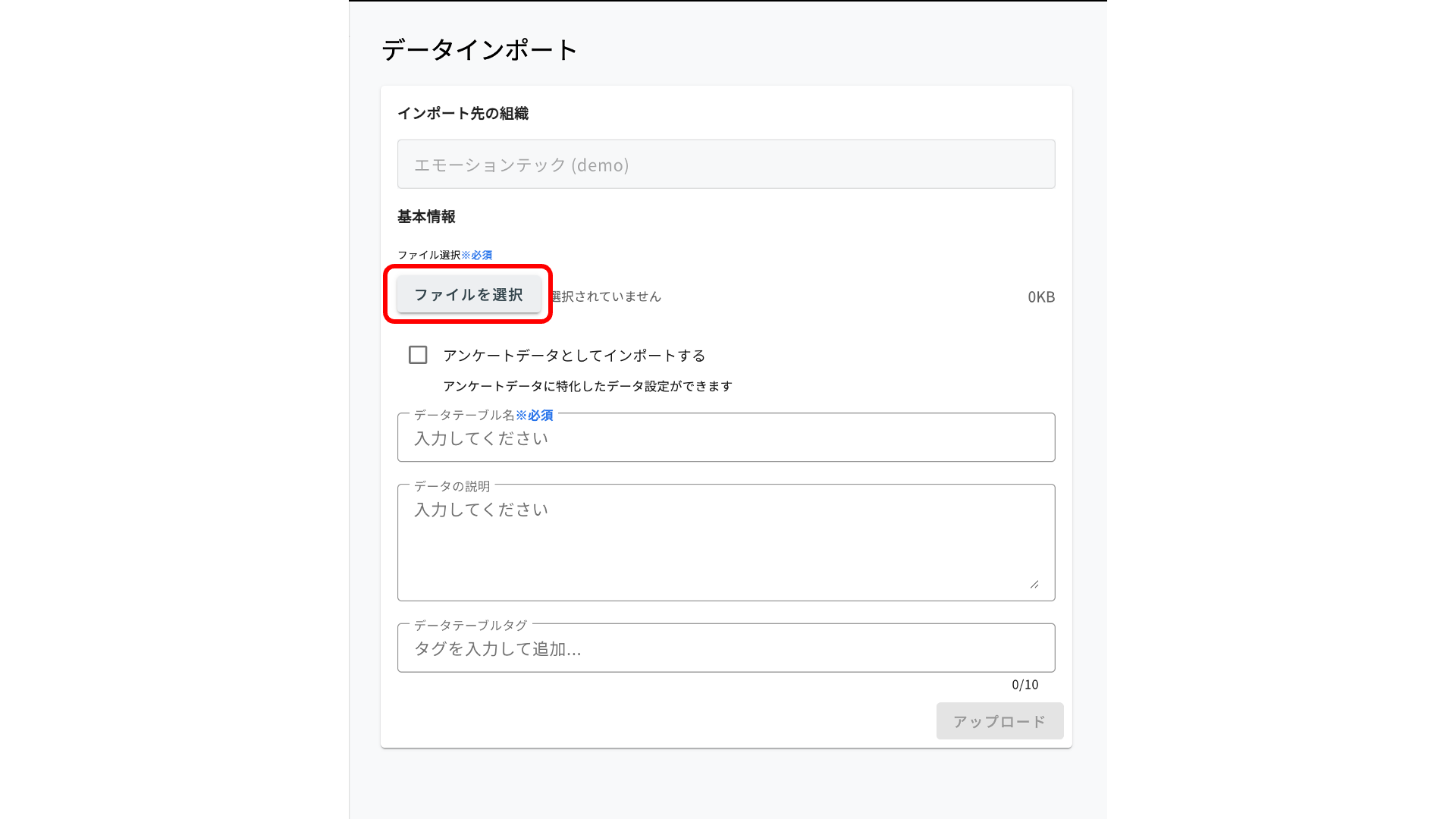The image size is (1456, 819).
Task: Click the アンケートデータに特化したデータ設定 helper text
Action: click(x=588, y=386)
